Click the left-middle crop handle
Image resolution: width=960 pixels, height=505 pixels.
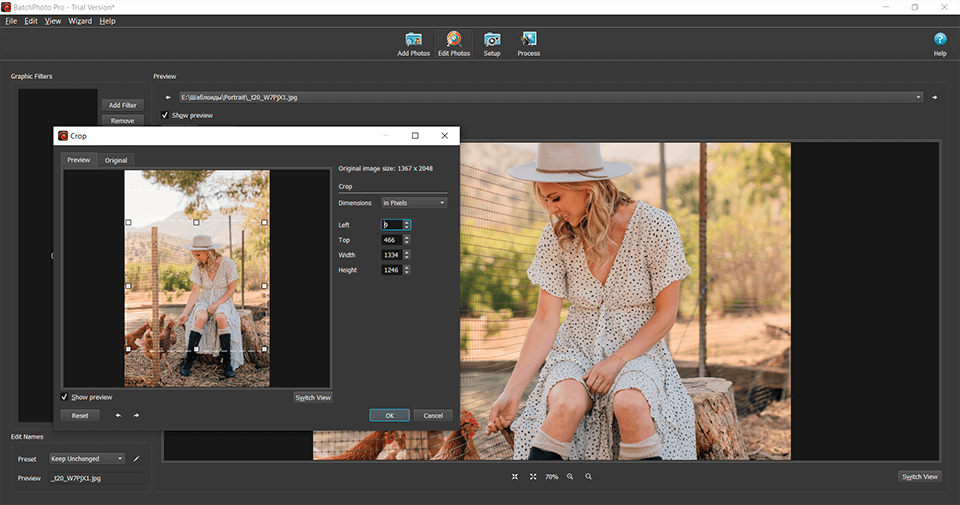tap(129, 286)
